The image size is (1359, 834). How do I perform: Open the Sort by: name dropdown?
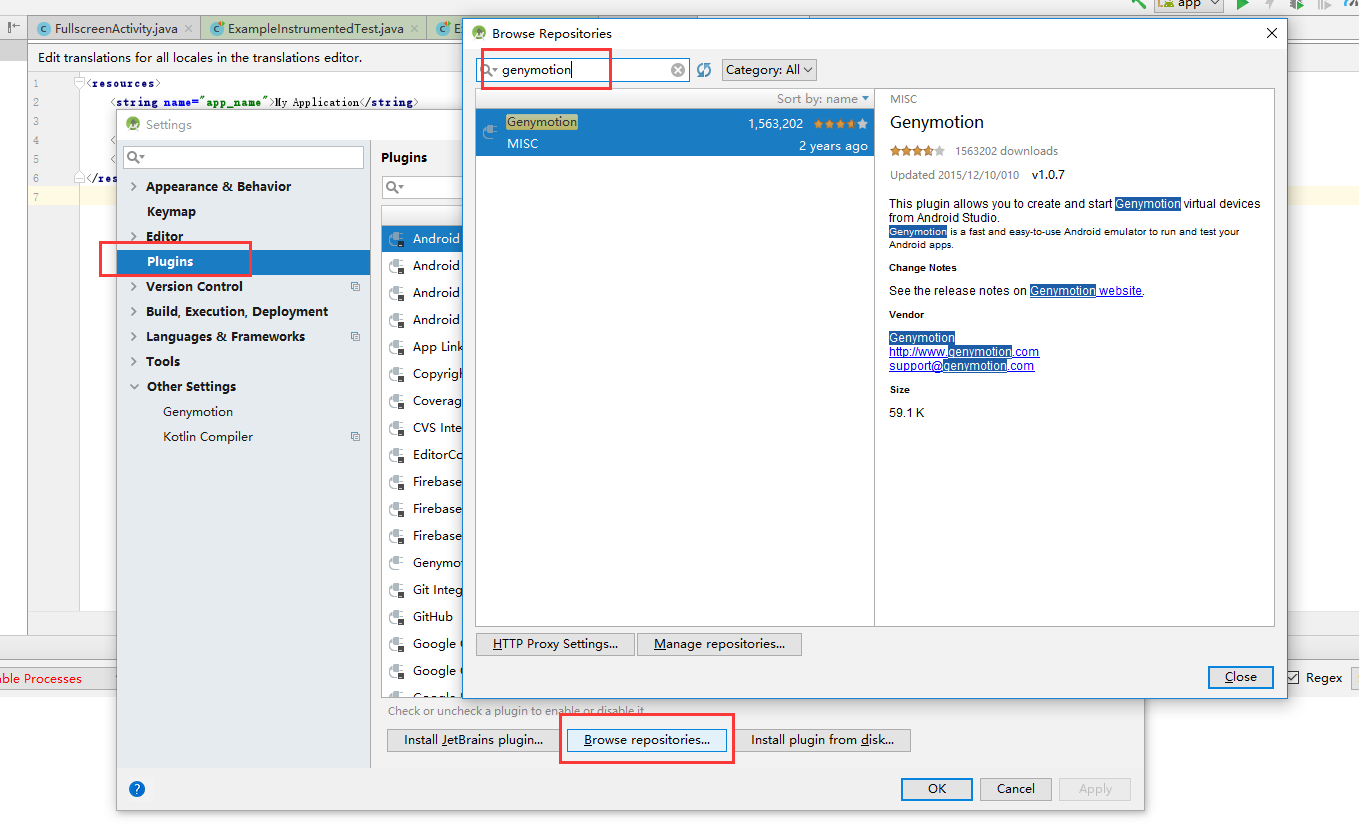point(823,98)
